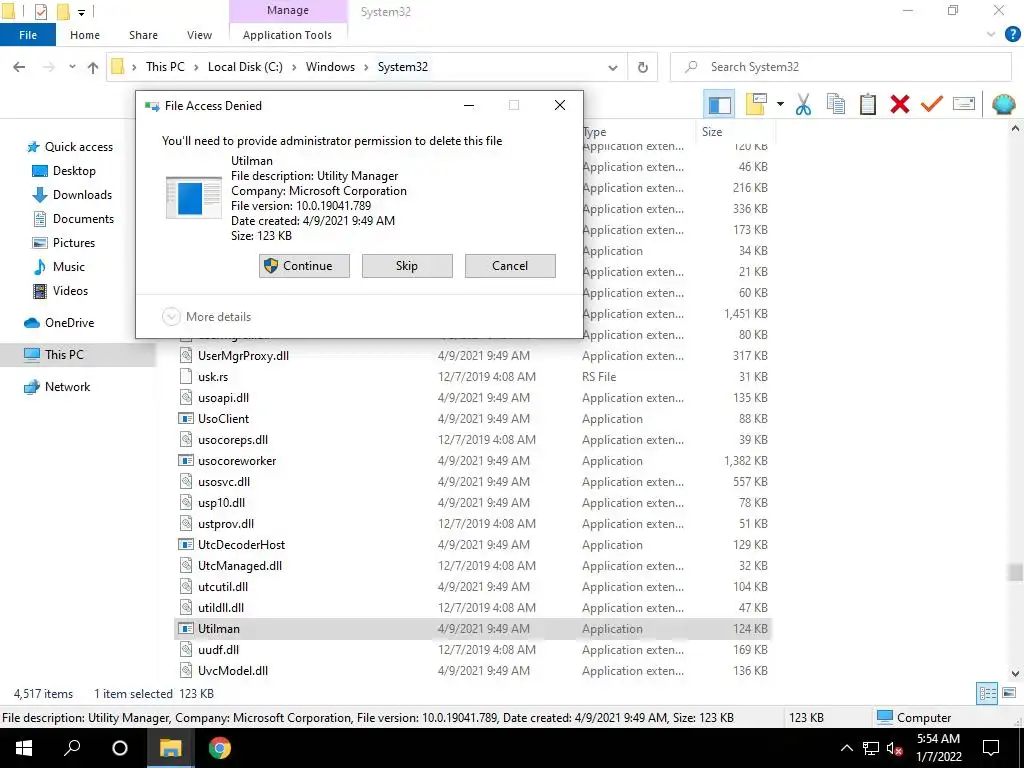1024x768 pixels.
Task: Expand chevron after This PC breadcrumb
Action: click(x=196, y=67)
